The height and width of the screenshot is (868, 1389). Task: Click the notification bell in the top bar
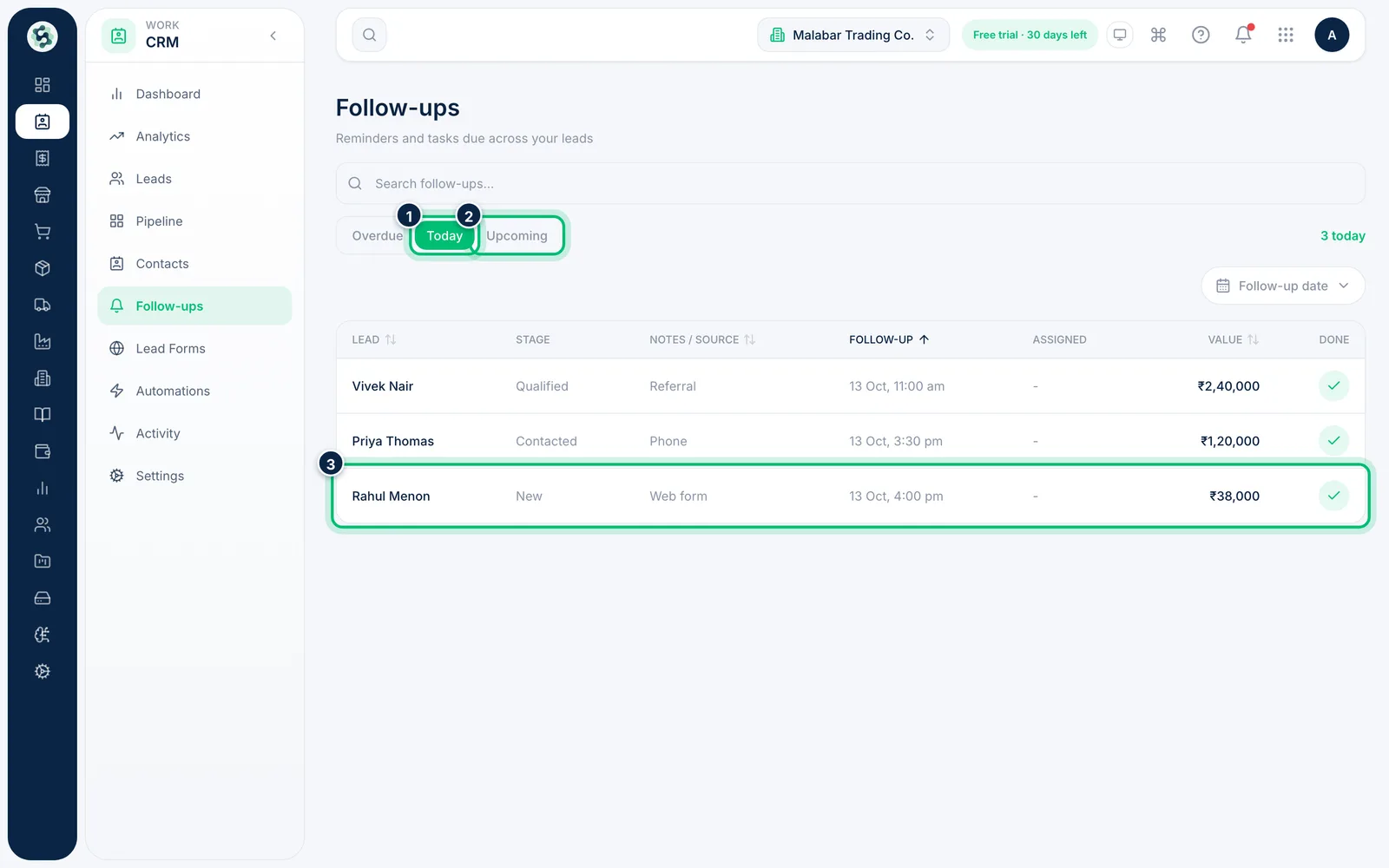point(1243,35)
